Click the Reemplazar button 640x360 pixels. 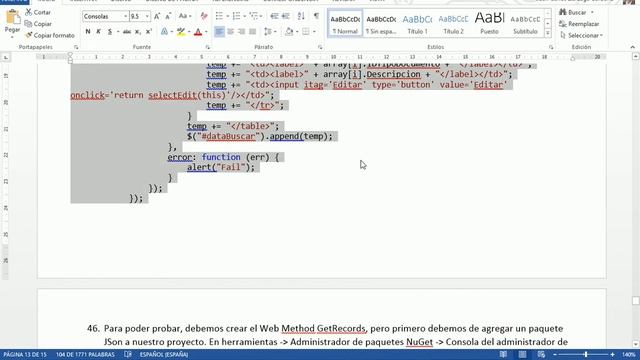pyautogui.click(x=579, y=24)
